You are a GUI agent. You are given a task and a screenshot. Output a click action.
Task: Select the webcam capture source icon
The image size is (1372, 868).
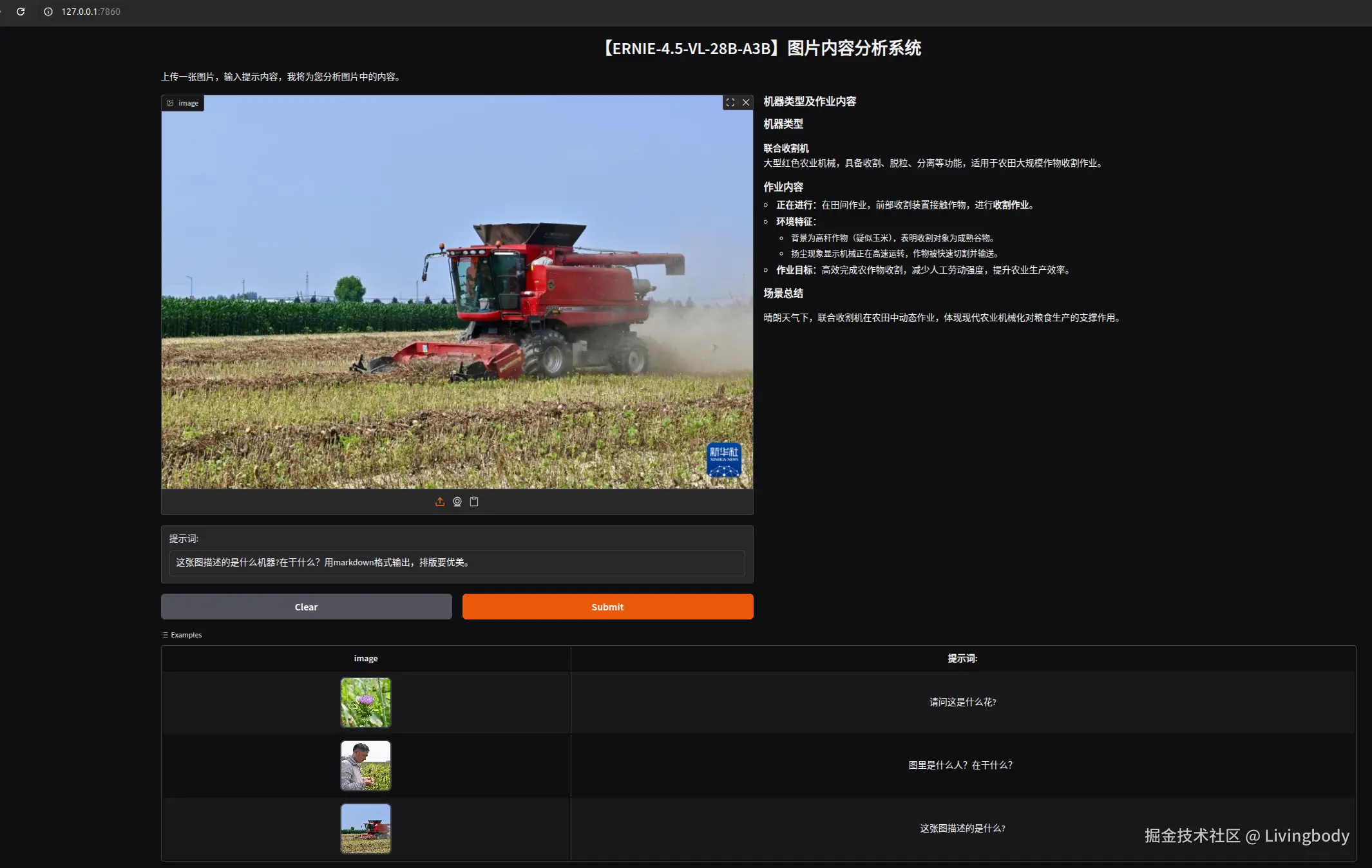[457, 502]
